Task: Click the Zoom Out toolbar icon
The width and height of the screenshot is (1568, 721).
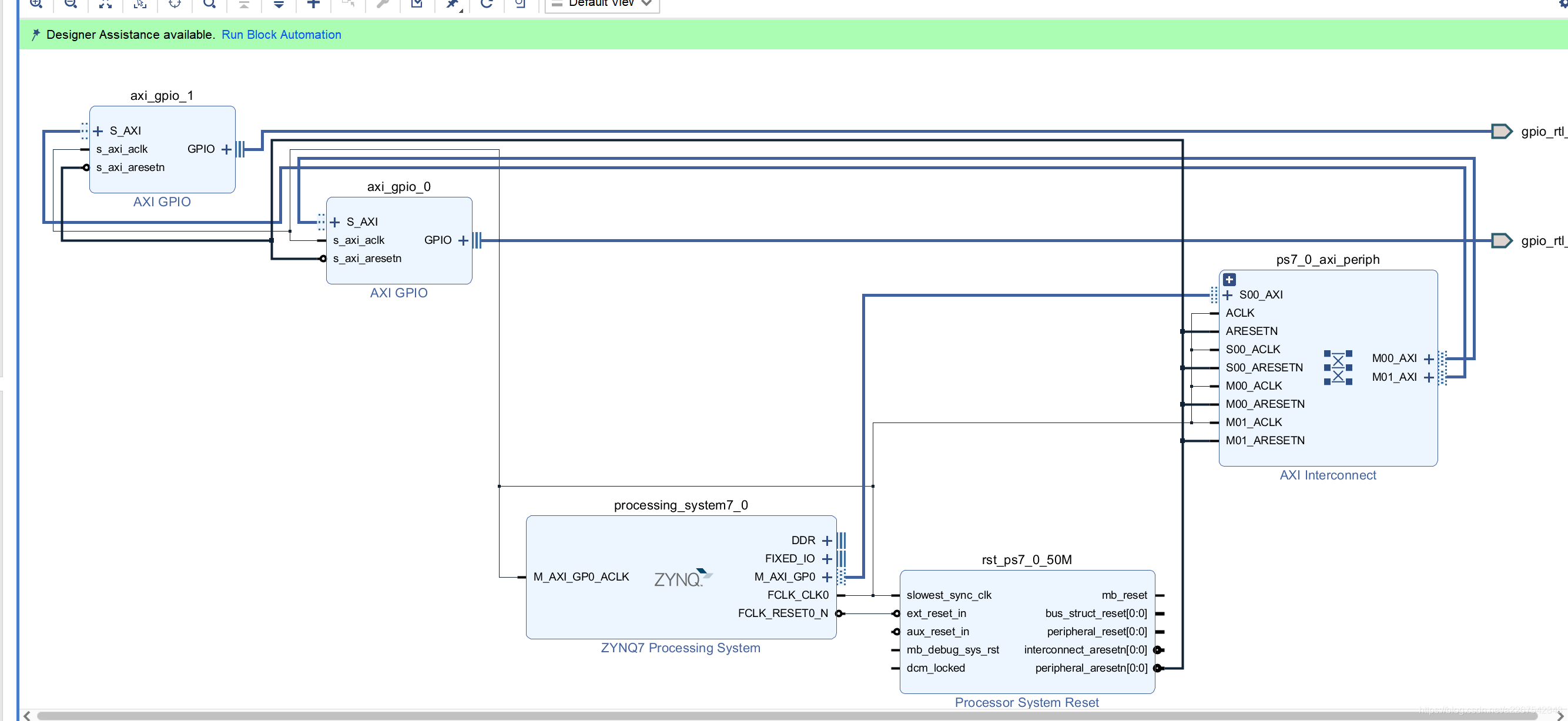Action: [71, 4]
